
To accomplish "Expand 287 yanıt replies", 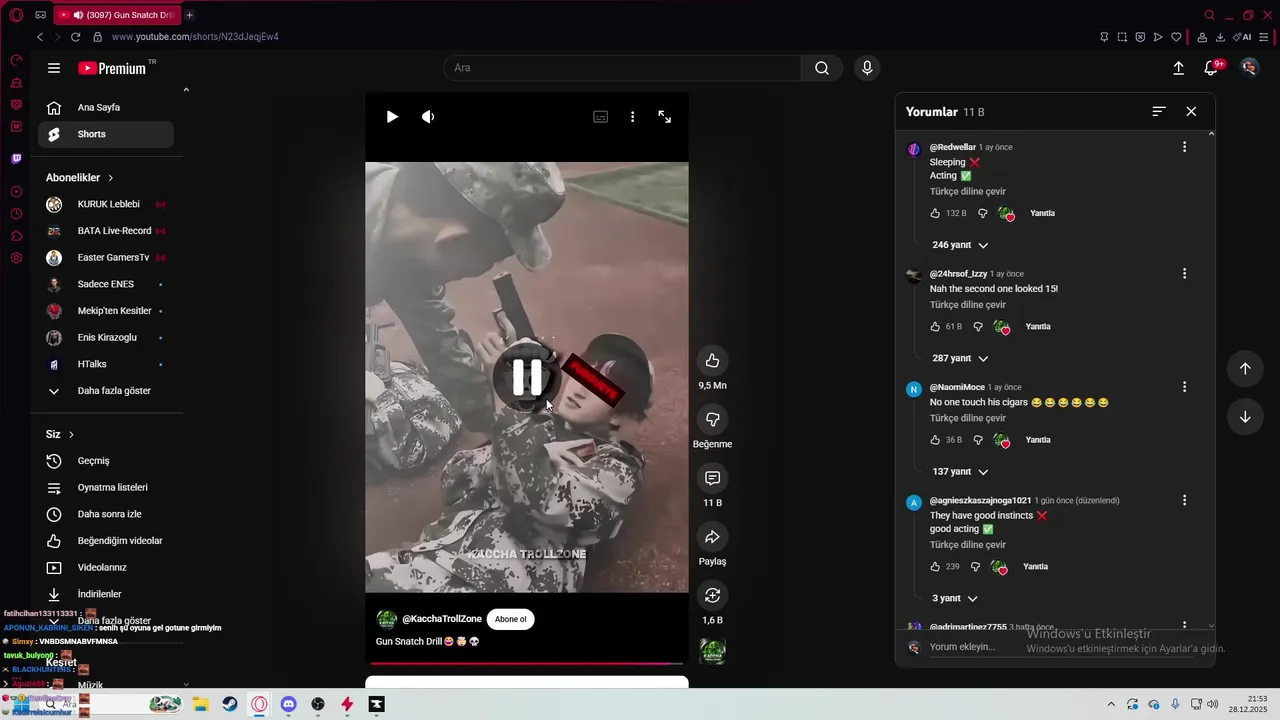I will (x=960, y=358).
